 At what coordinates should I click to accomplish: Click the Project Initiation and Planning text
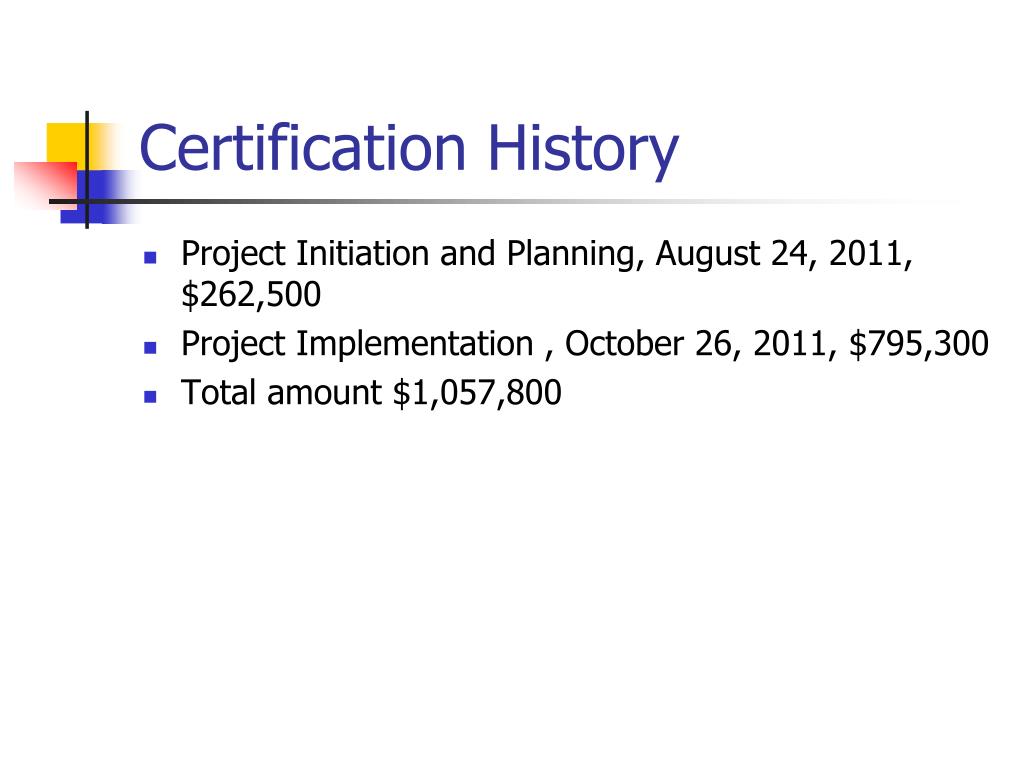tap(408, 254)
